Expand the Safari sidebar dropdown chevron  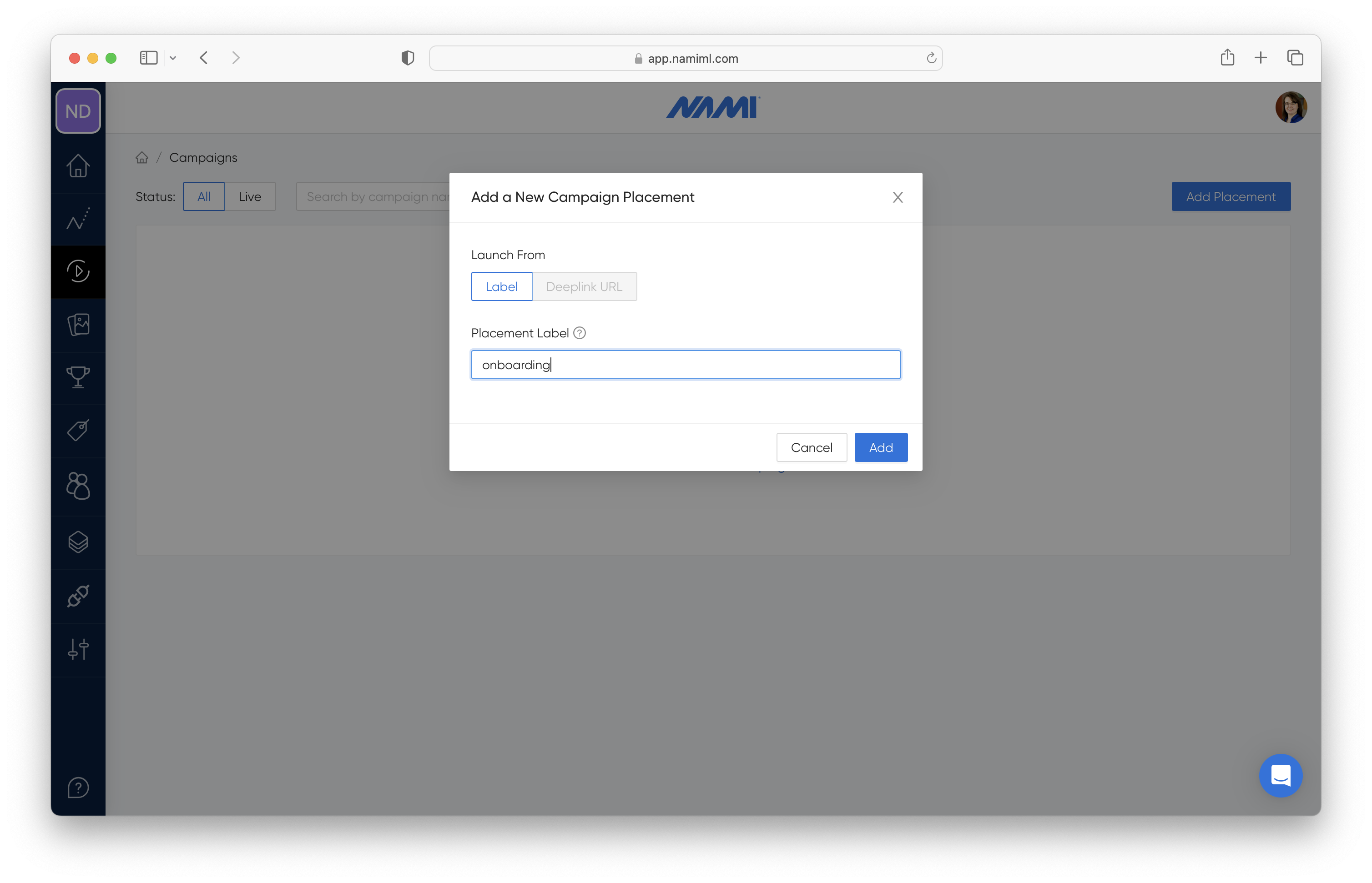tap(173, 58)
